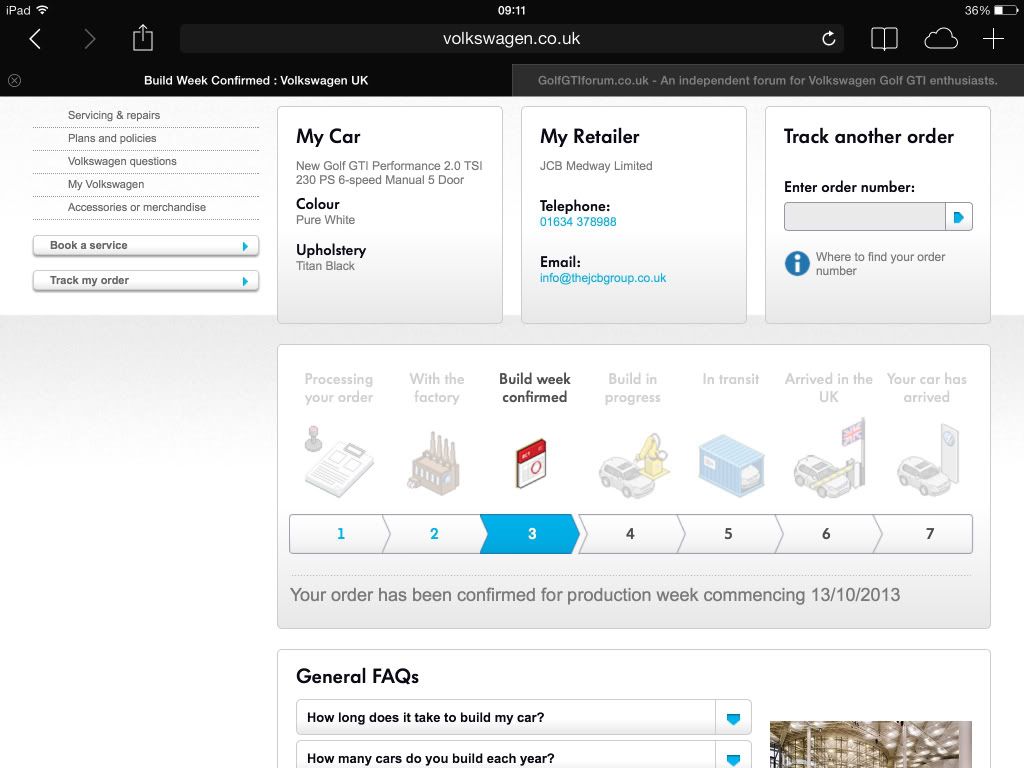Open My Volkswagen menu item
Viewport: 1024px width, 768px height.
click(x=106, y=184)
